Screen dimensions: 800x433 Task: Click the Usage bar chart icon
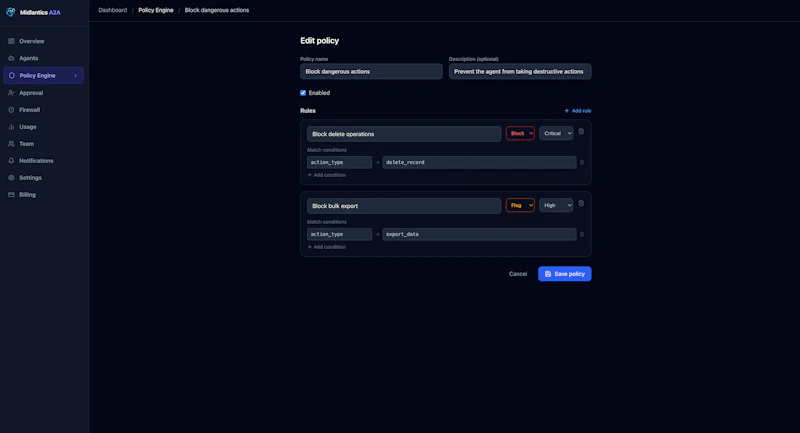pyautogui.click(x=11, y=126)
